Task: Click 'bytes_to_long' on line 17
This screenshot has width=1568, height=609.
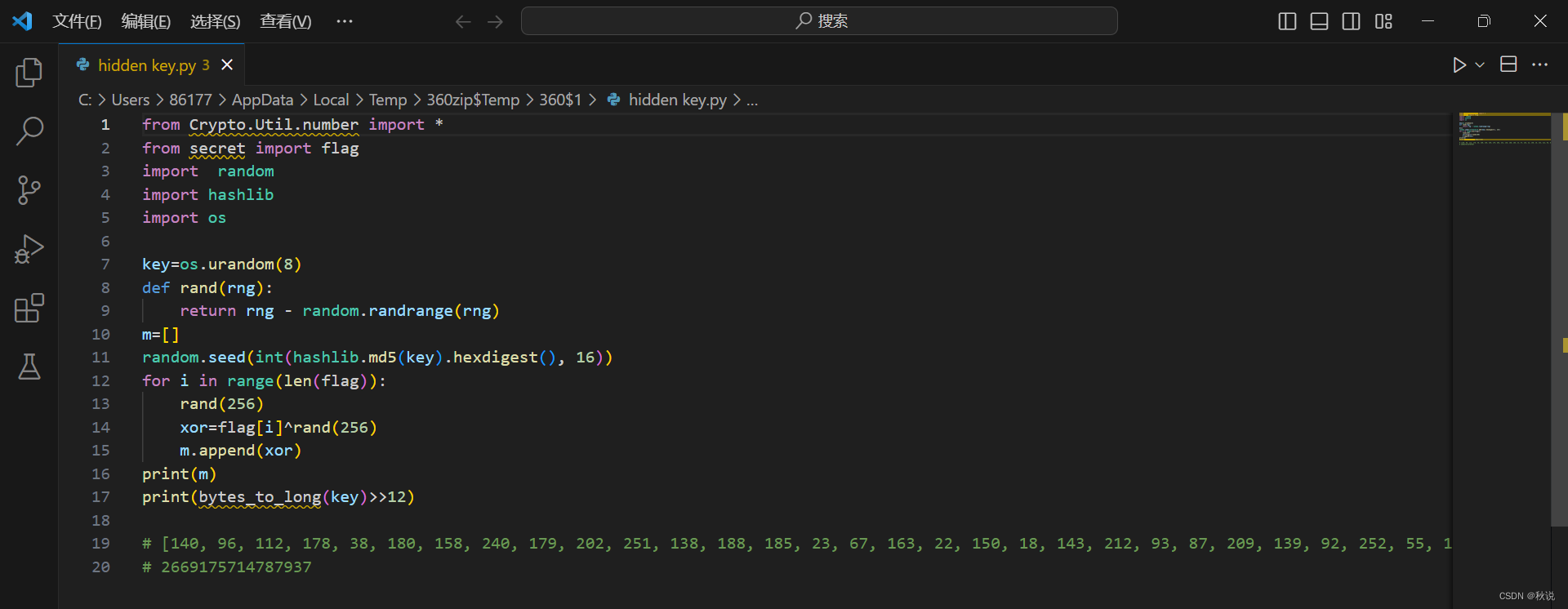Action: click(260, 497)
